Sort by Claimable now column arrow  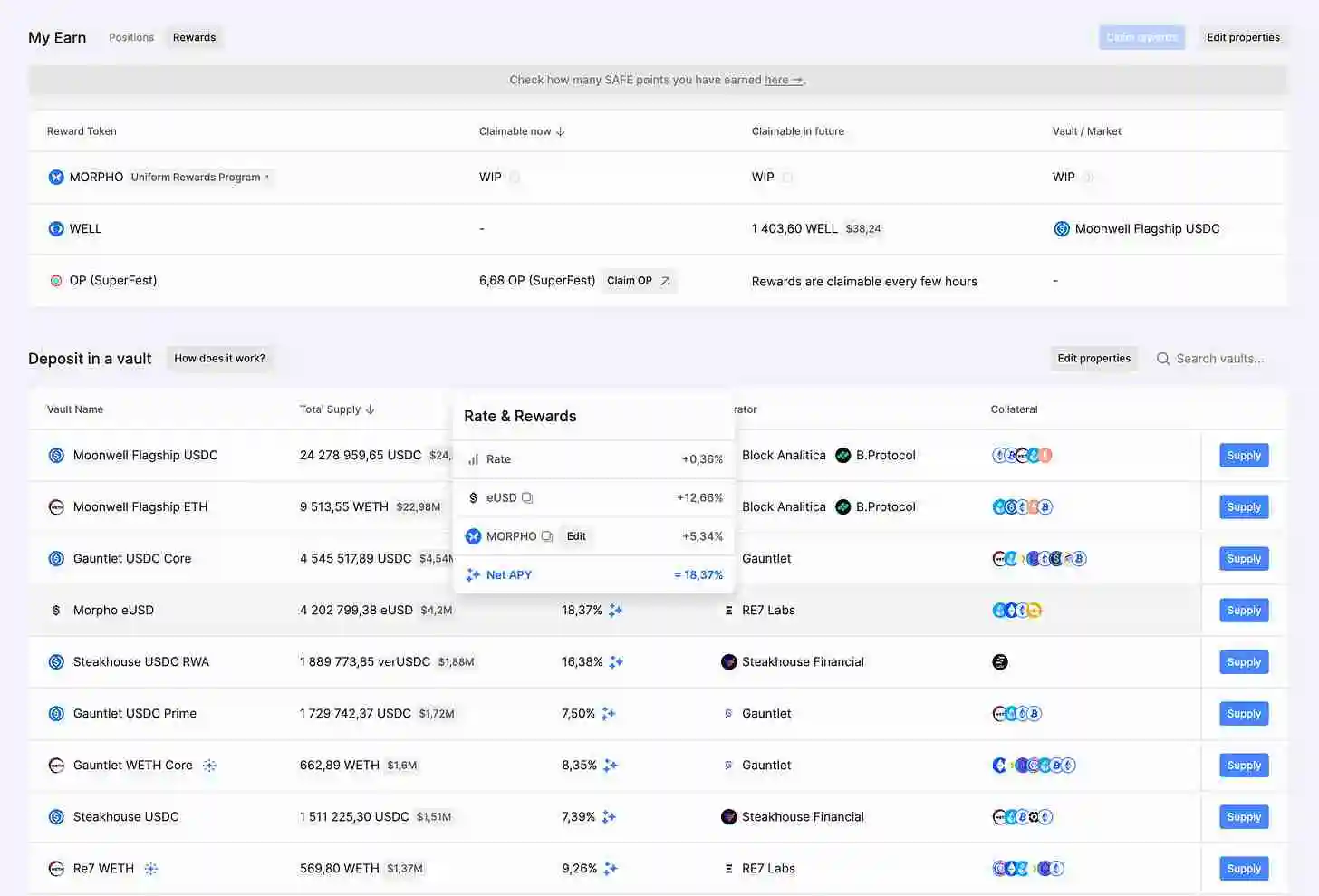coord(561,131)
